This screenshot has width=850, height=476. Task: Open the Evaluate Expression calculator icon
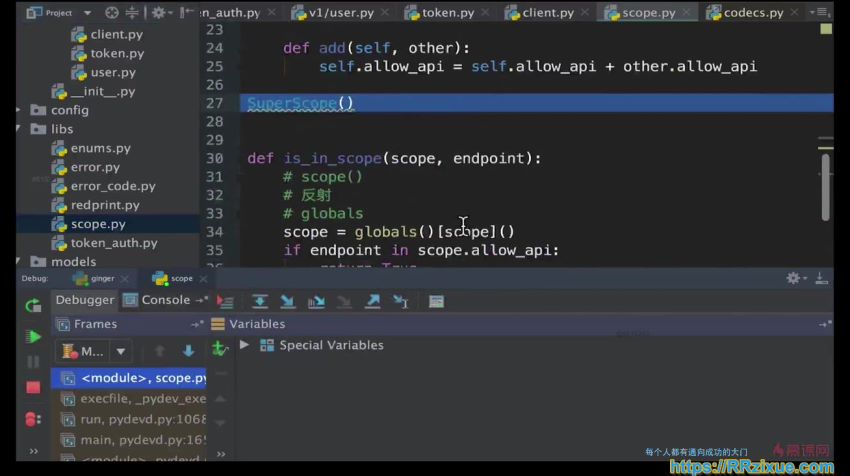[x=436, y=301]
